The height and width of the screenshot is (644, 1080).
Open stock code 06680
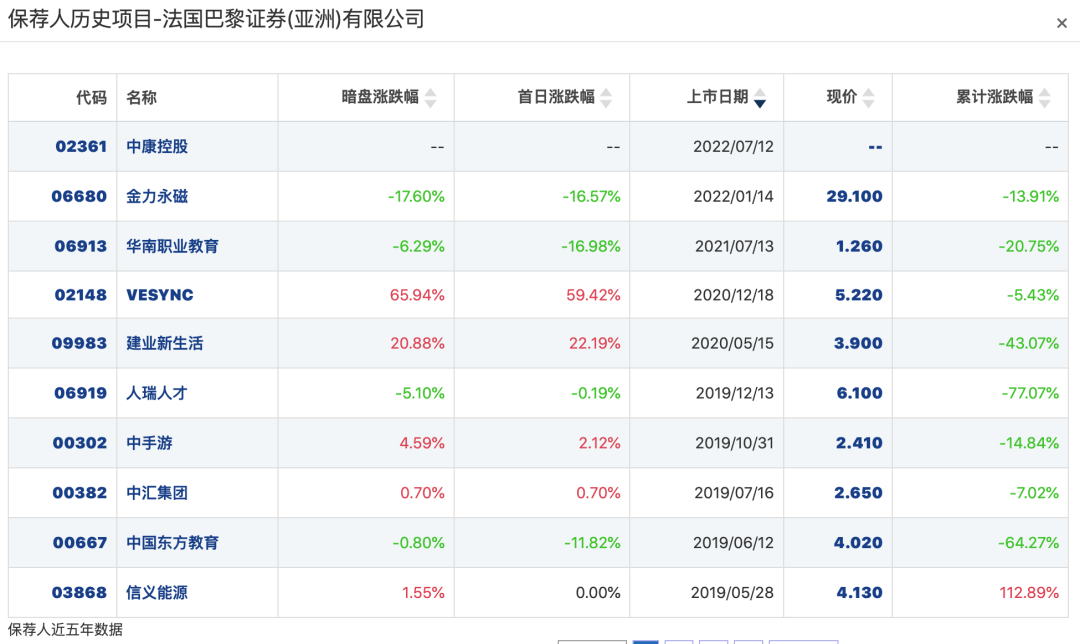(x=79, y=196)
